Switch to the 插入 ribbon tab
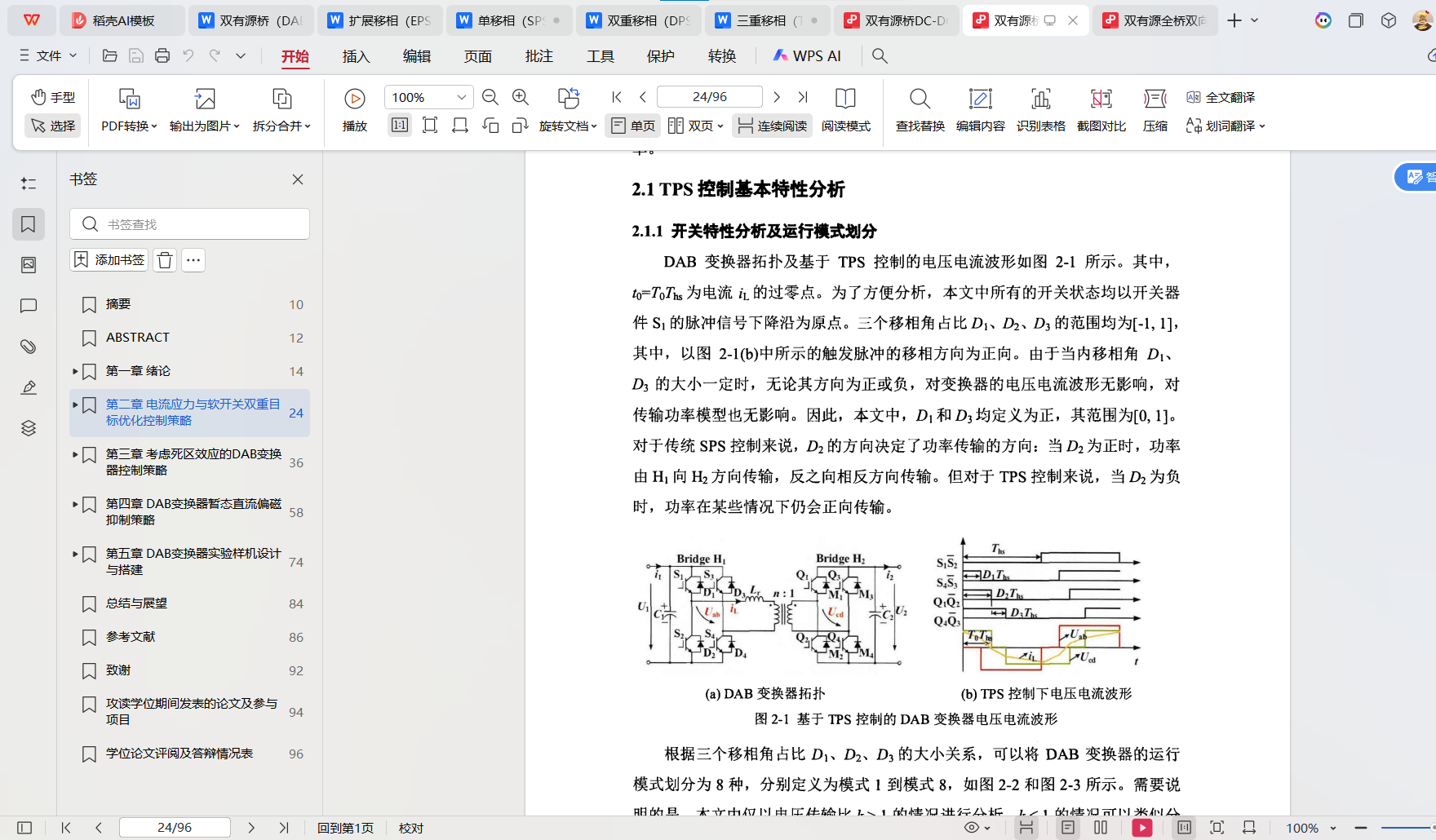The height and width of the screenshot is (840, 1436). pos(356,56)
